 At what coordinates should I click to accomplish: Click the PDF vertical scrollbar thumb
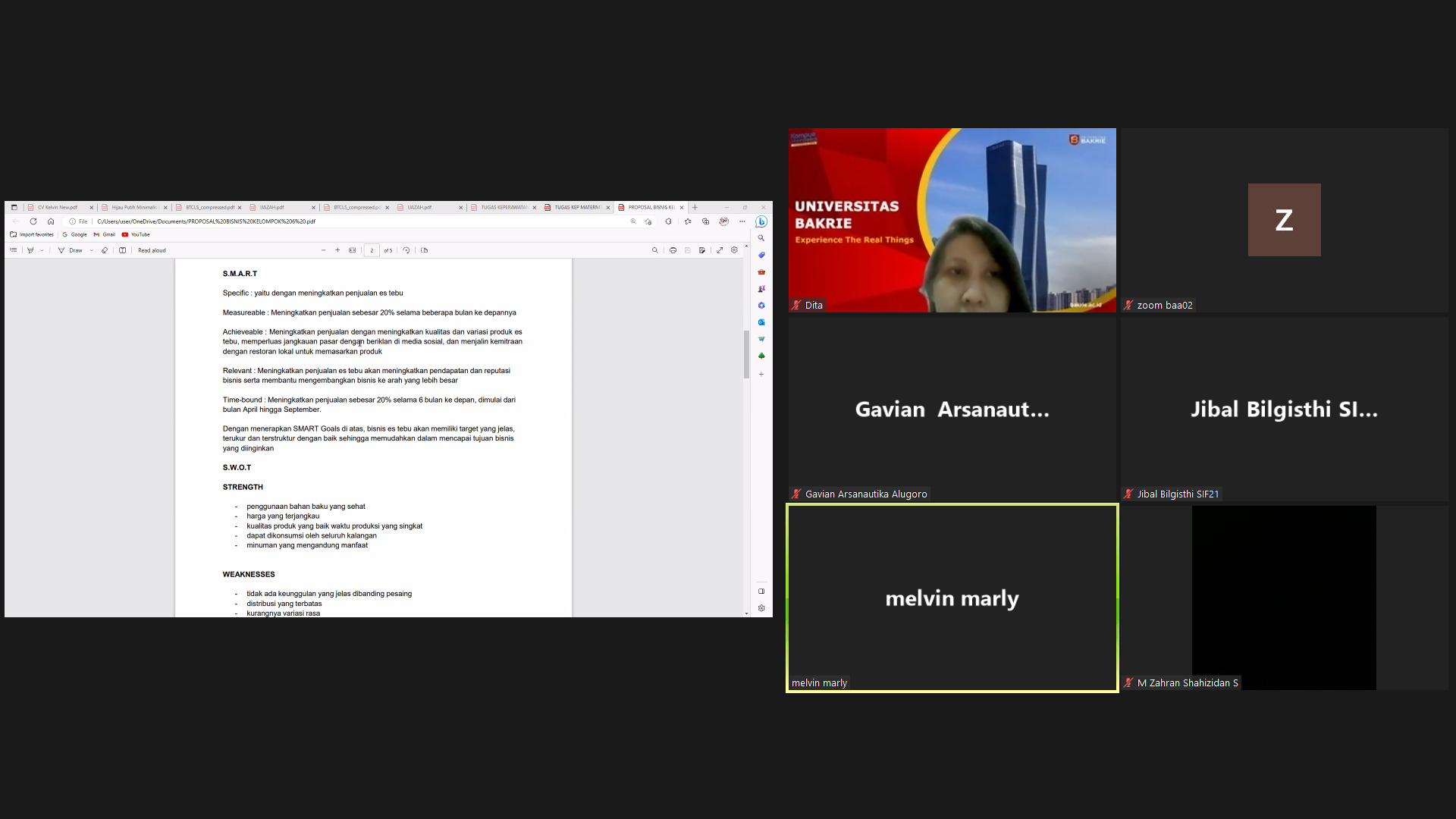(x=746, y=354)
